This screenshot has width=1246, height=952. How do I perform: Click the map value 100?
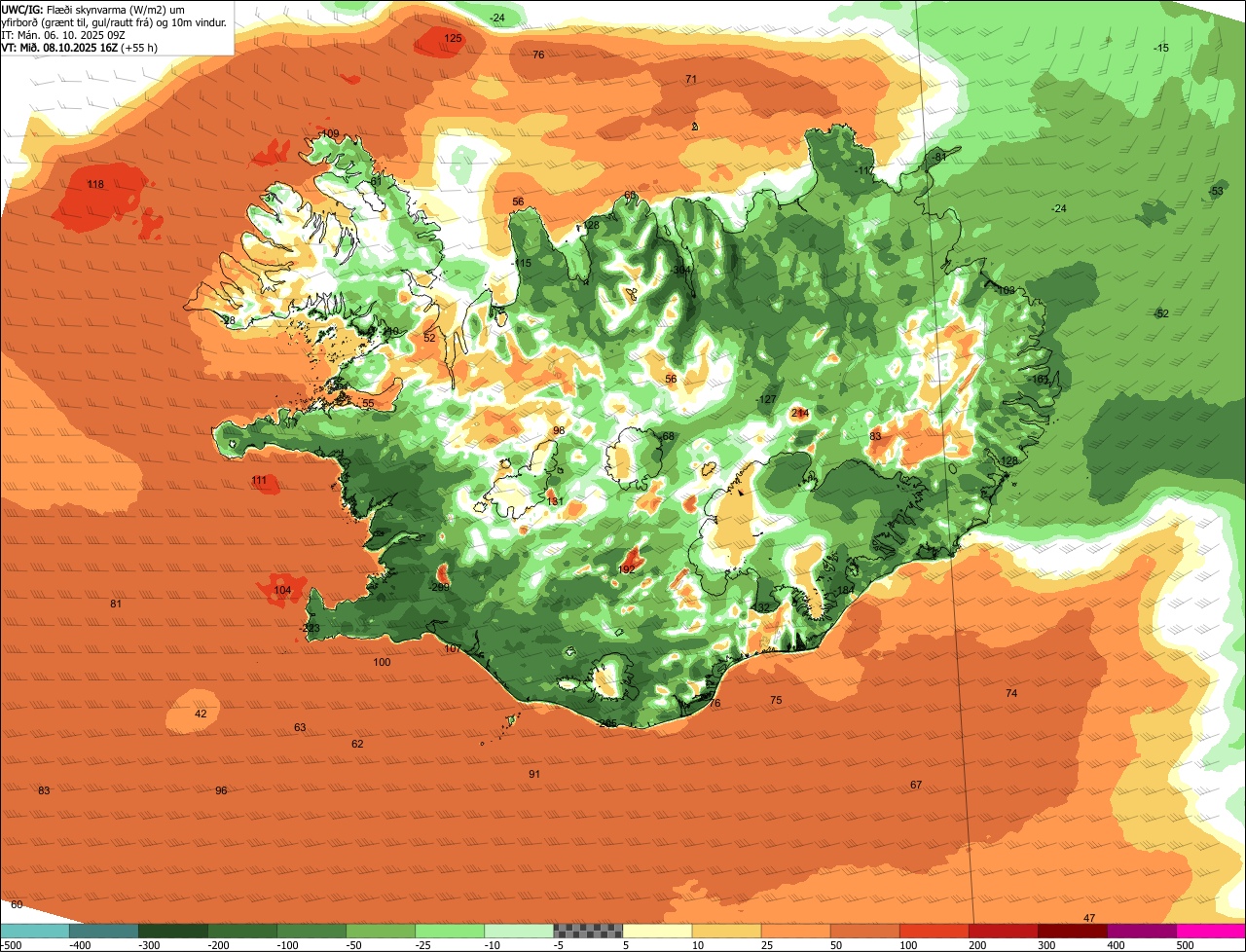pyautogui.click(x=382, y=662)
